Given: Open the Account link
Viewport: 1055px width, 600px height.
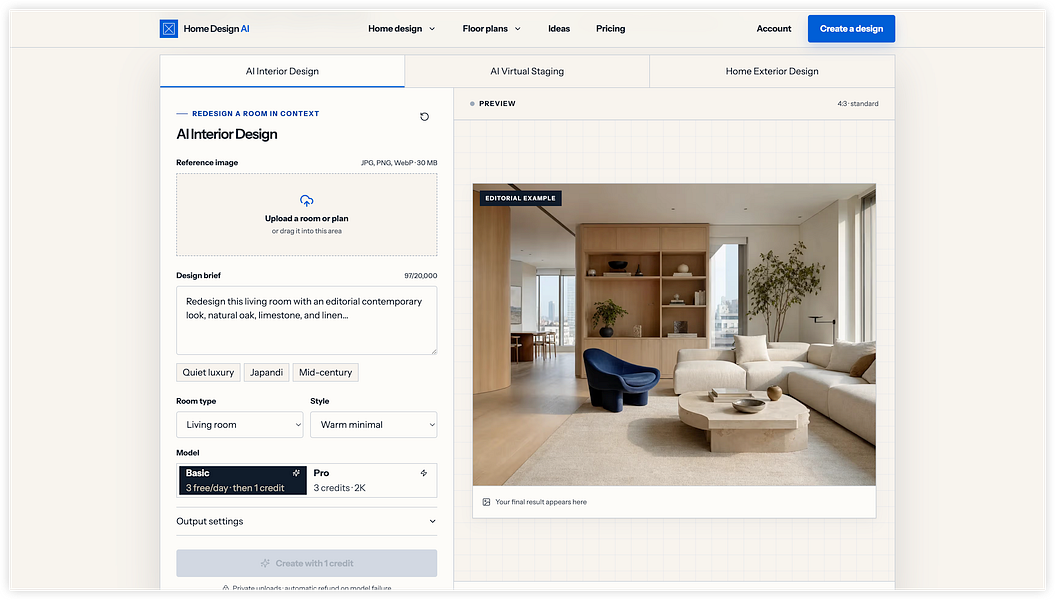Looking at the screenshot, I should coord(774,29).
